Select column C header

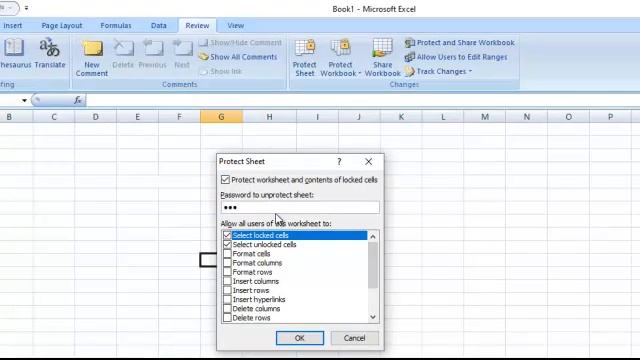(x=54, y=117)
